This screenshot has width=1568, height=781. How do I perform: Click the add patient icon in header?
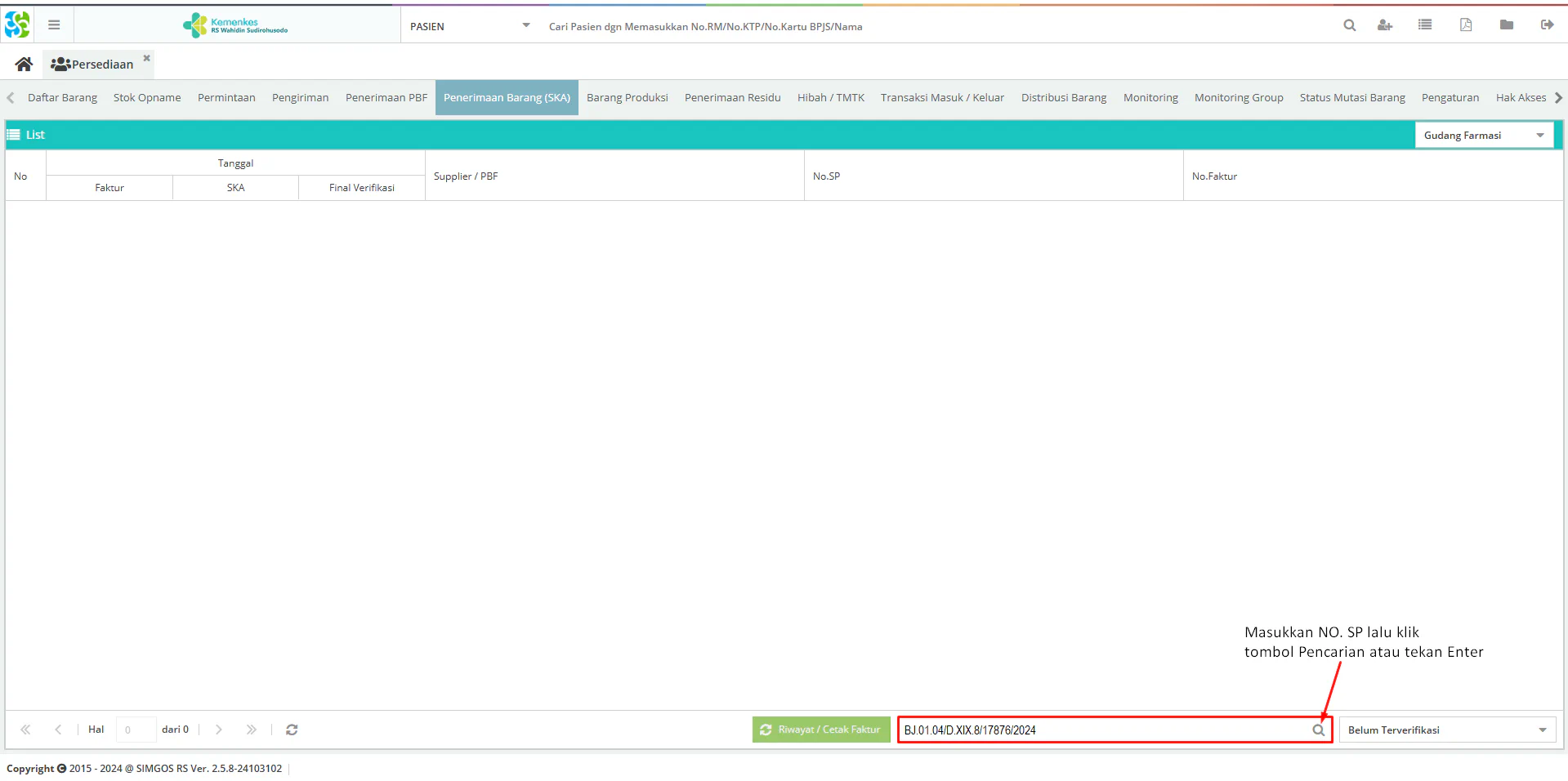pyautogui.click(x=1384, y=25)
